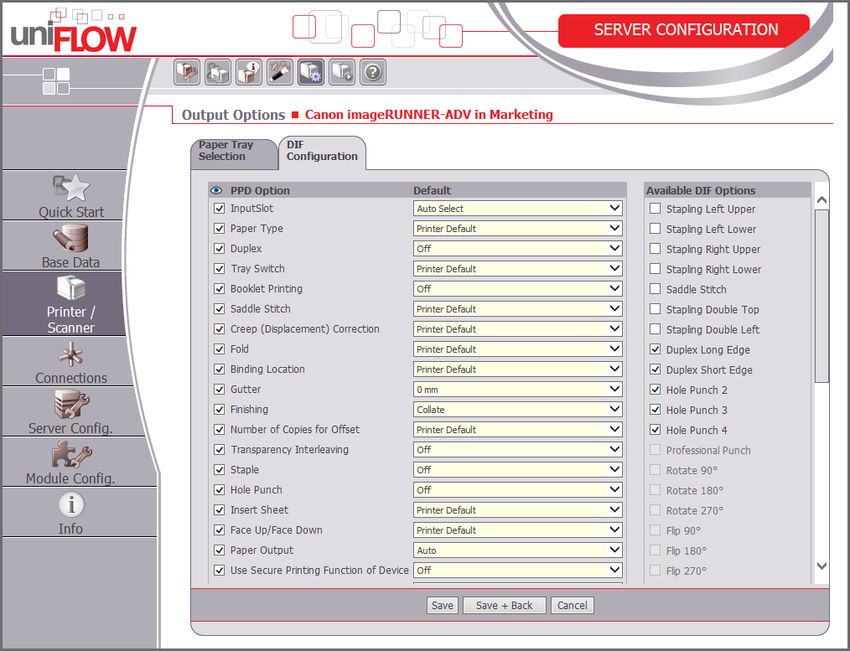Expand the Finishing Collate dropdown
Screen dimensions: 850x651
[x=518, y=410]
